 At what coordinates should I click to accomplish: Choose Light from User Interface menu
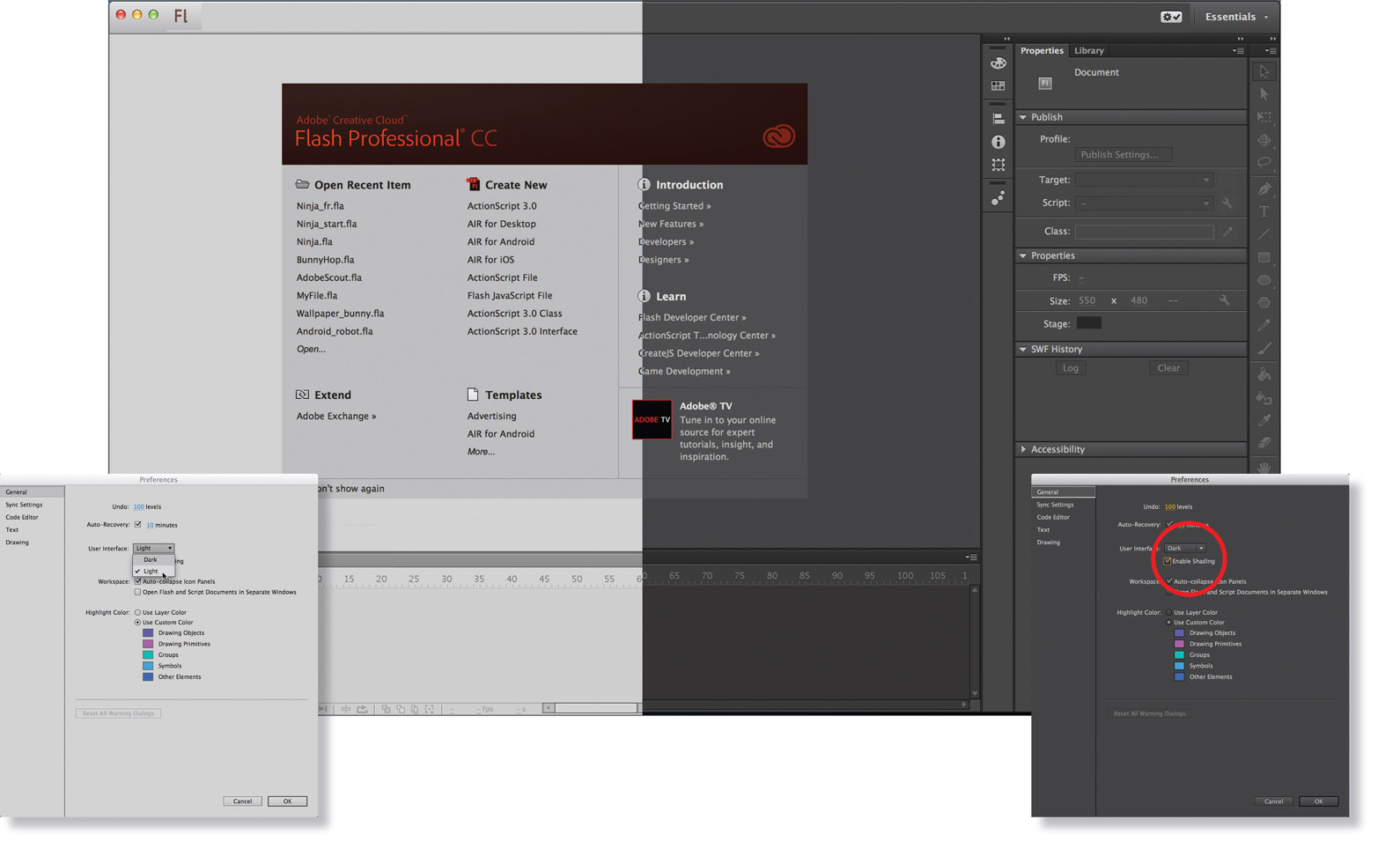[x=153, y=571]
